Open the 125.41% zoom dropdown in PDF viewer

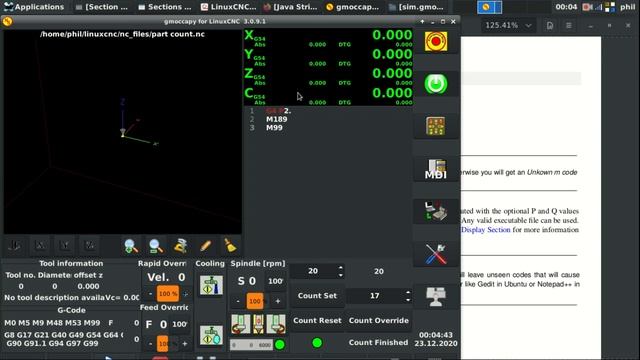pyautogui.click(x=508, y=25)
